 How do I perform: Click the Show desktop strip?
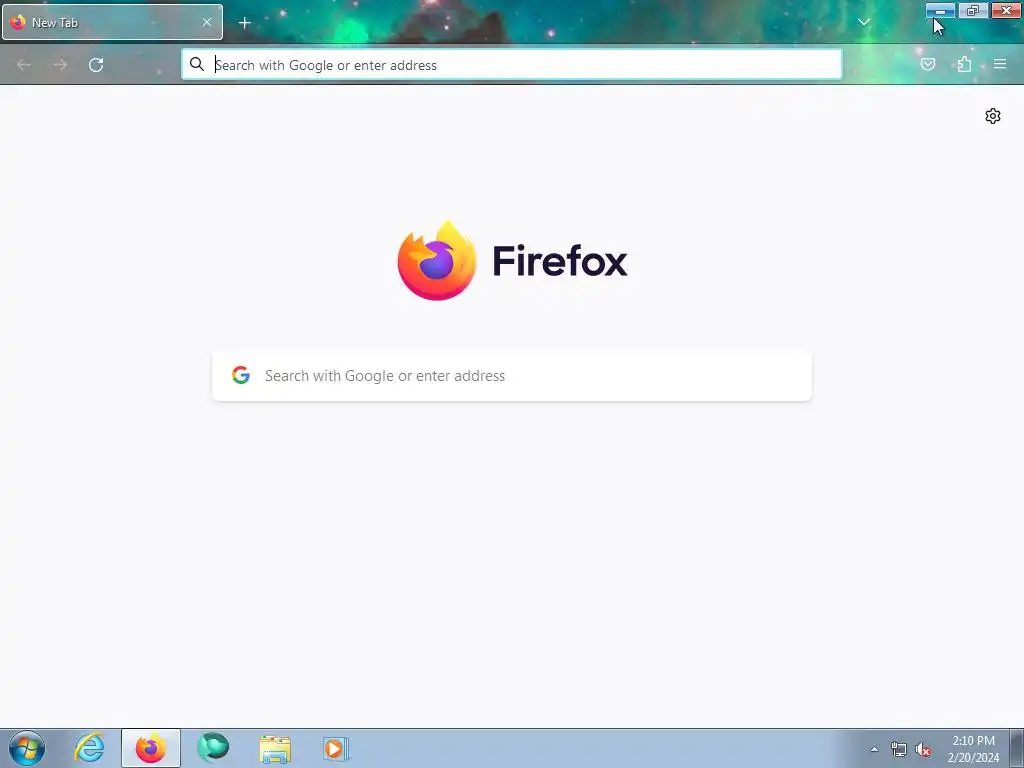1017,748
